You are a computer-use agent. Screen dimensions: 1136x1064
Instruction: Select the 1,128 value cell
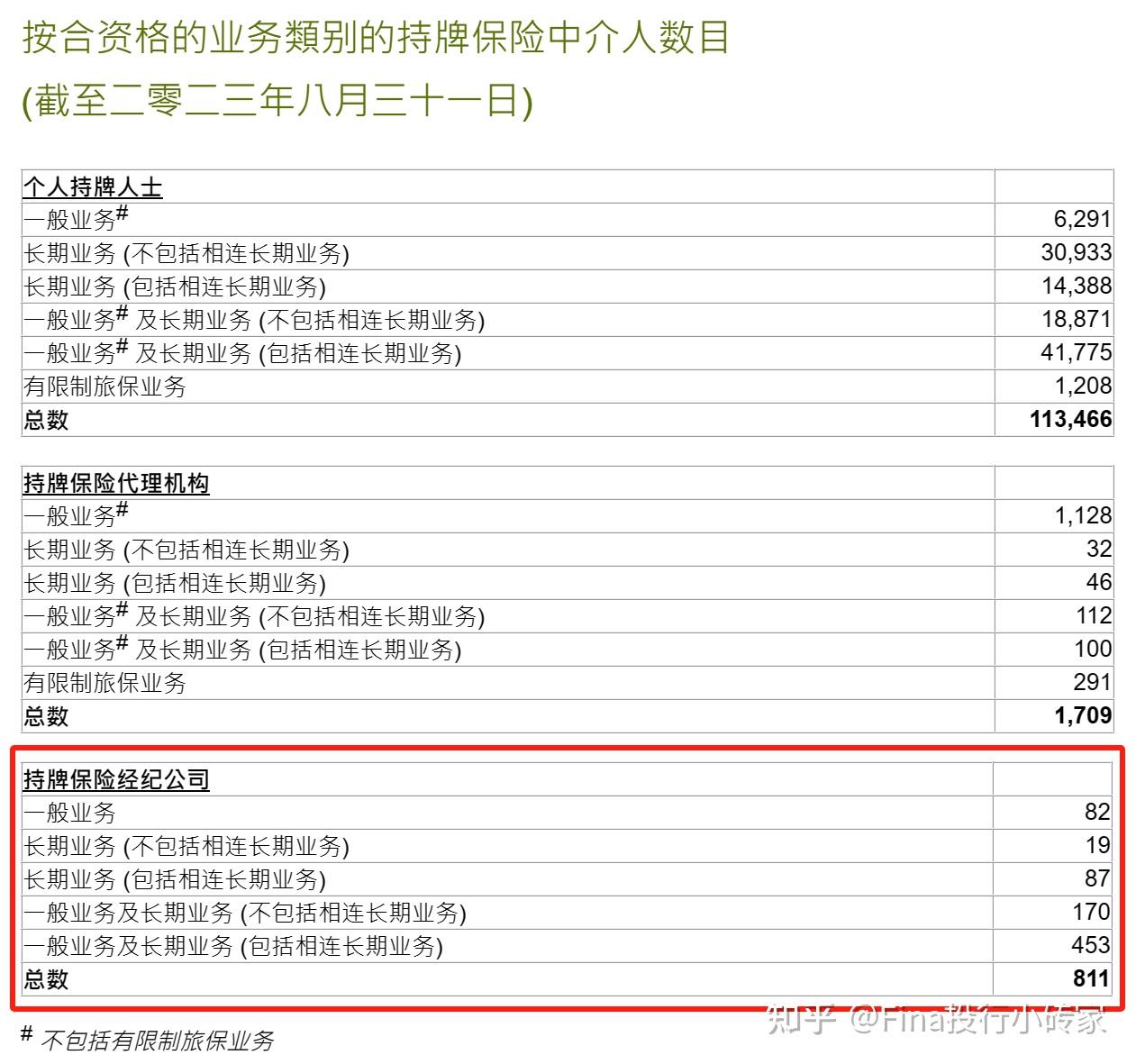(1080, 515)
